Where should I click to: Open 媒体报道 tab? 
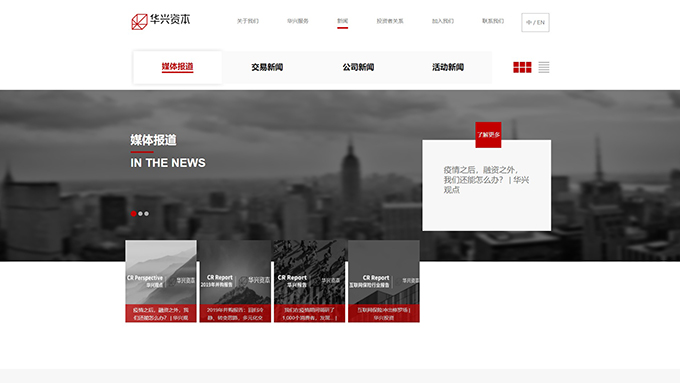pyautogui.click(x=177, y=67)
